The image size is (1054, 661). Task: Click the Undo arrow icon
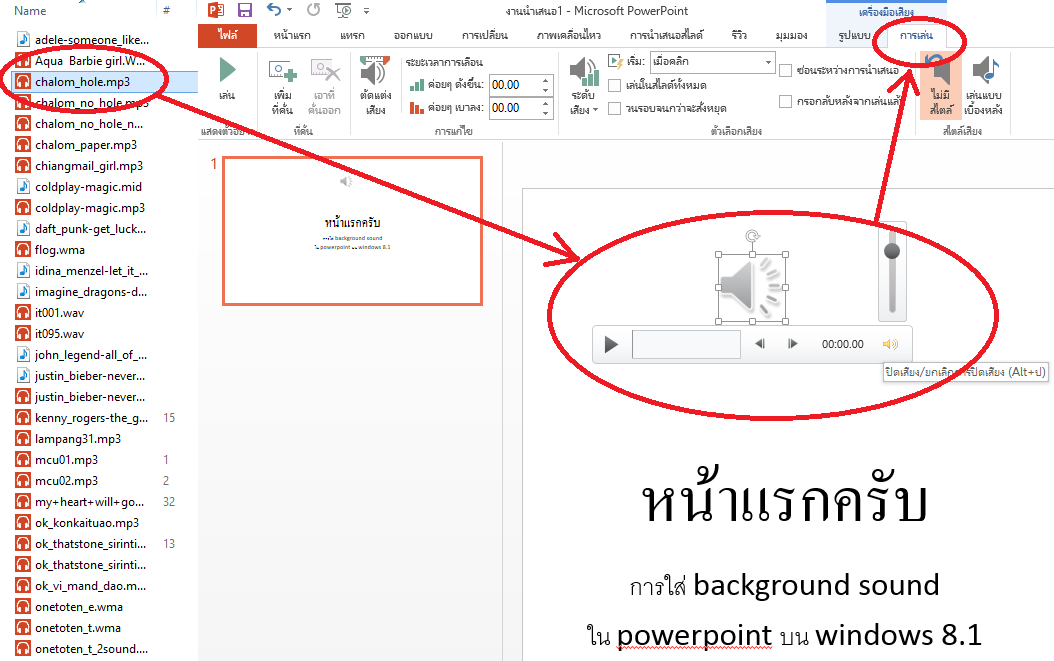274,9
